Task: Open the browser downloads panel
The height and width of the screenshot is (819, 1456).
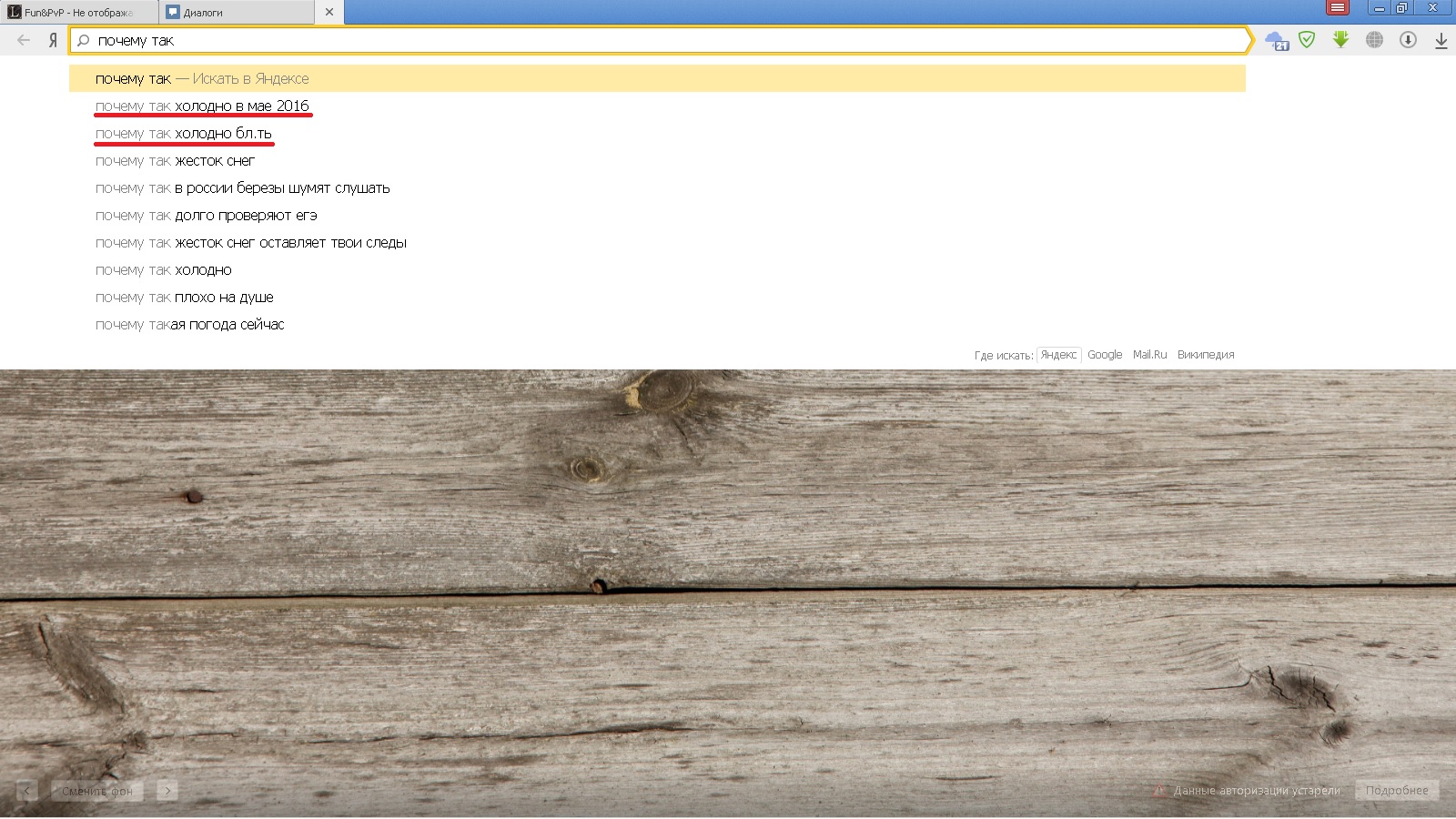Action: (x=1441, y=41)
